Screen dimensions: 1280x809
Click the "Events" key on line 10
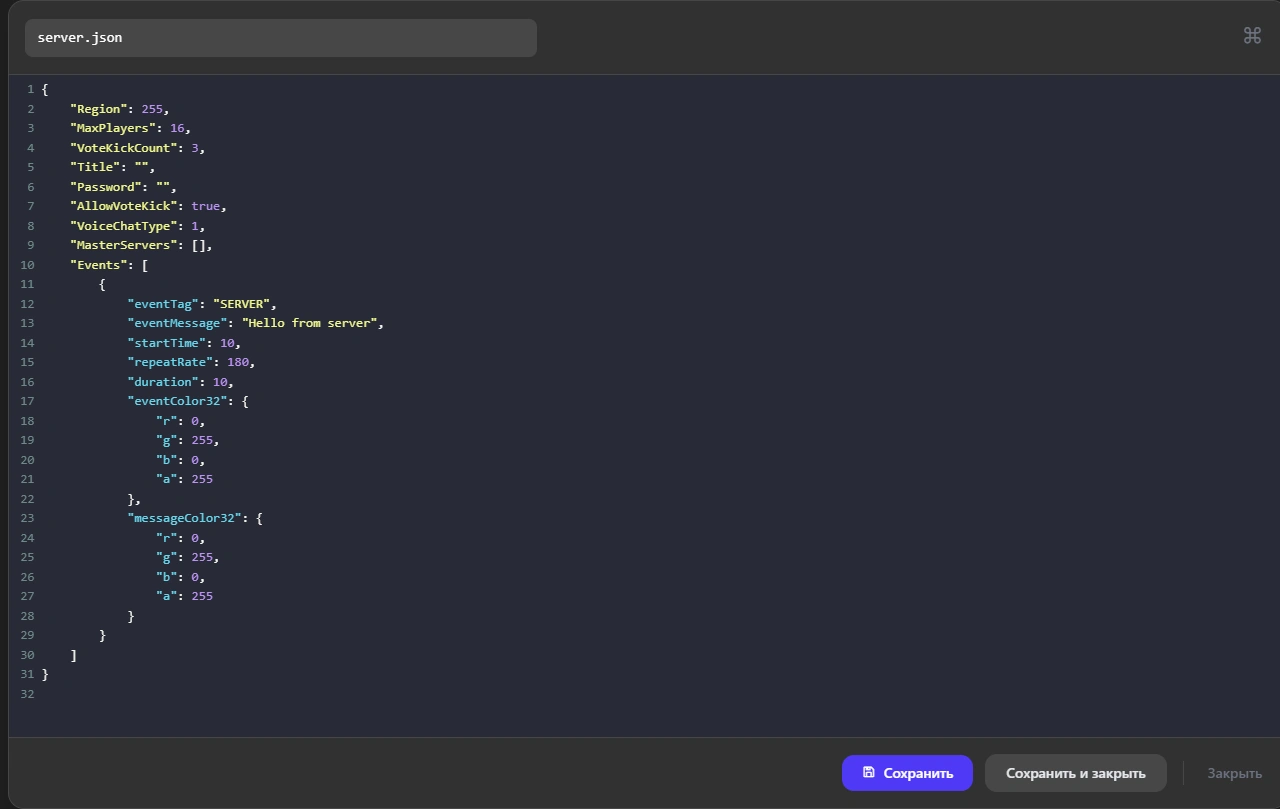coord(99,265)
